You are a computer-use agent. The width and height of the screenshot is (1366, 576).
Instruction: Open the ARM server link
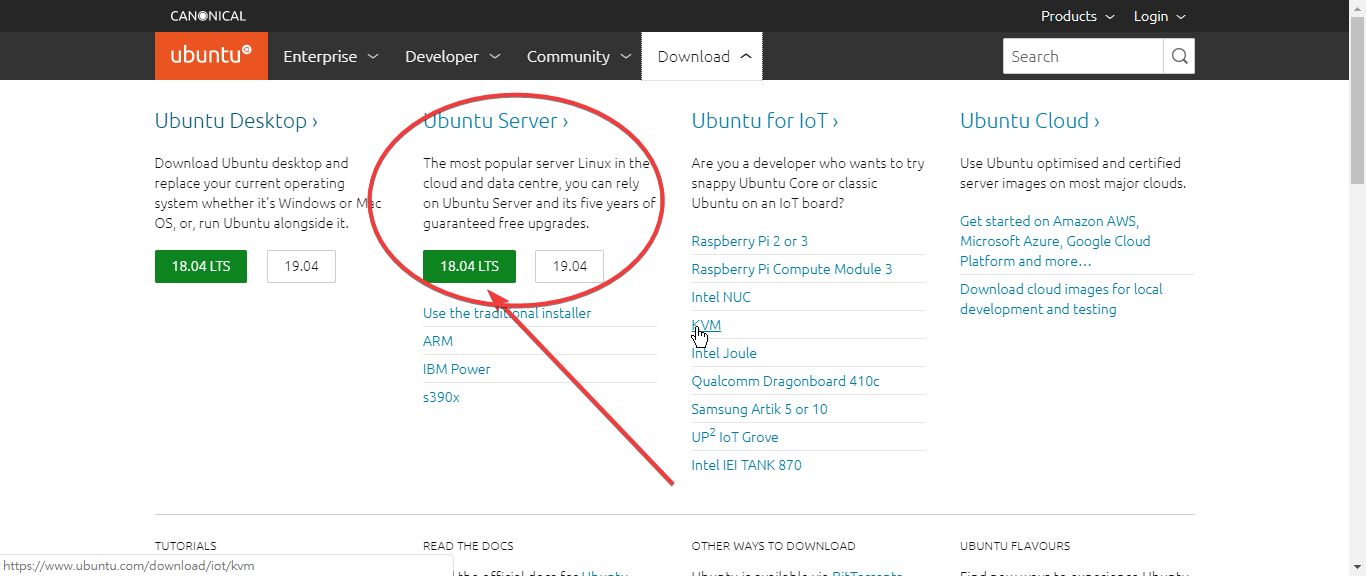[x=438, y=341]
